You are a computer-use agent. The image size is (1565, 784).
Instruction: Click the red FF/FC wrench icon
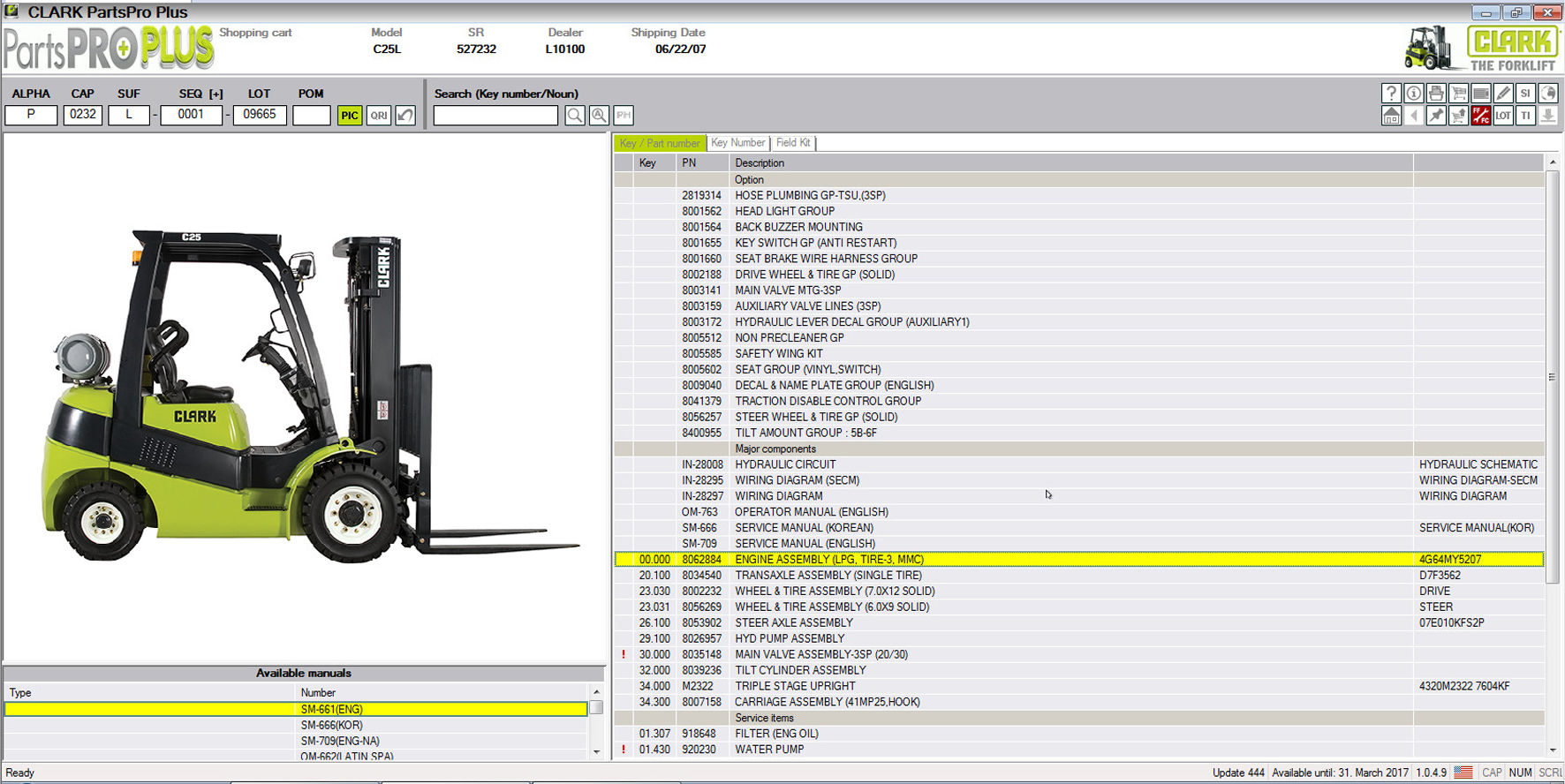click(x=1481, y=116)
